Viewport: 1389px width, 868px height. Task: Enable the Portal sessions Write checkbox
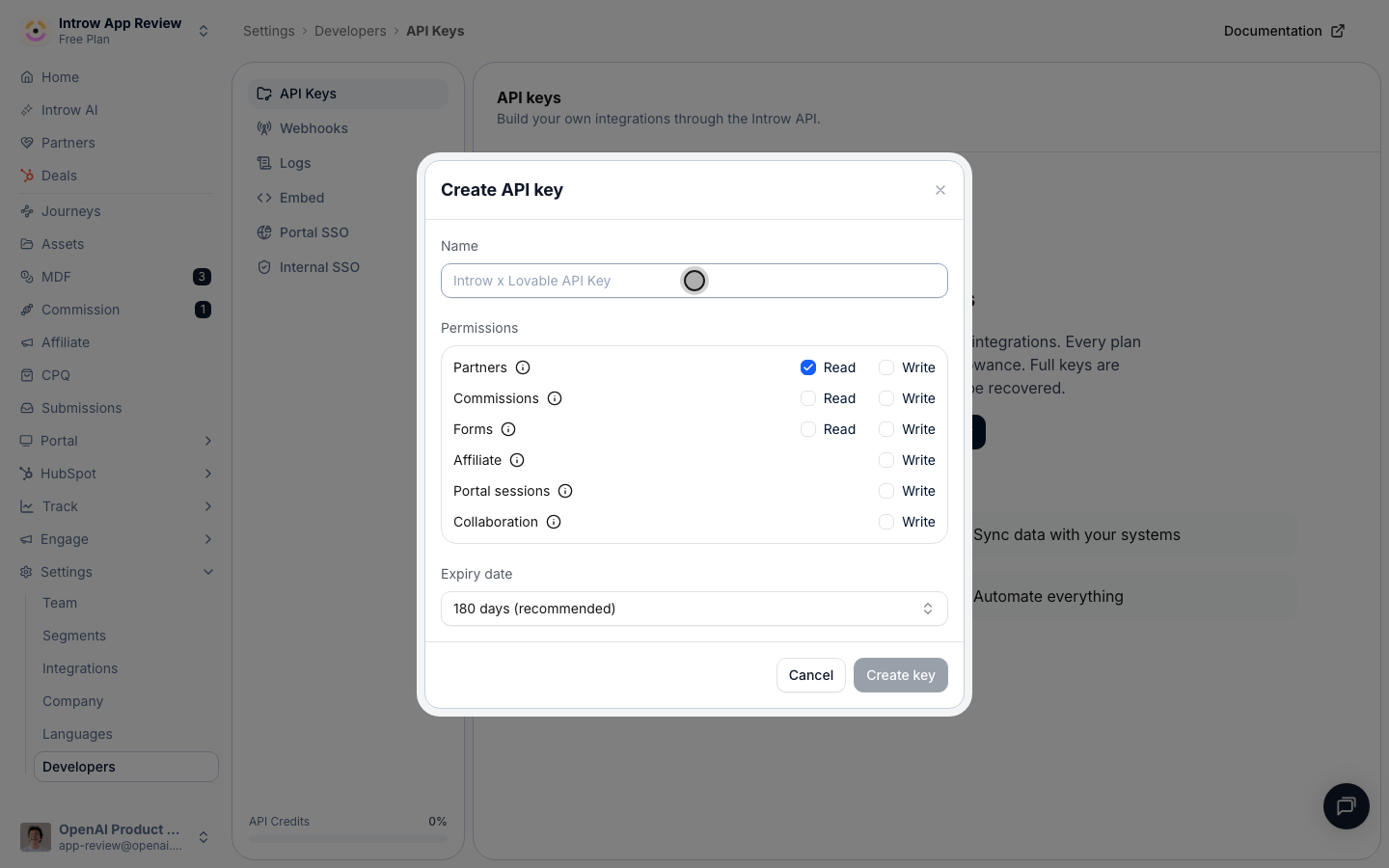point(886,491)
